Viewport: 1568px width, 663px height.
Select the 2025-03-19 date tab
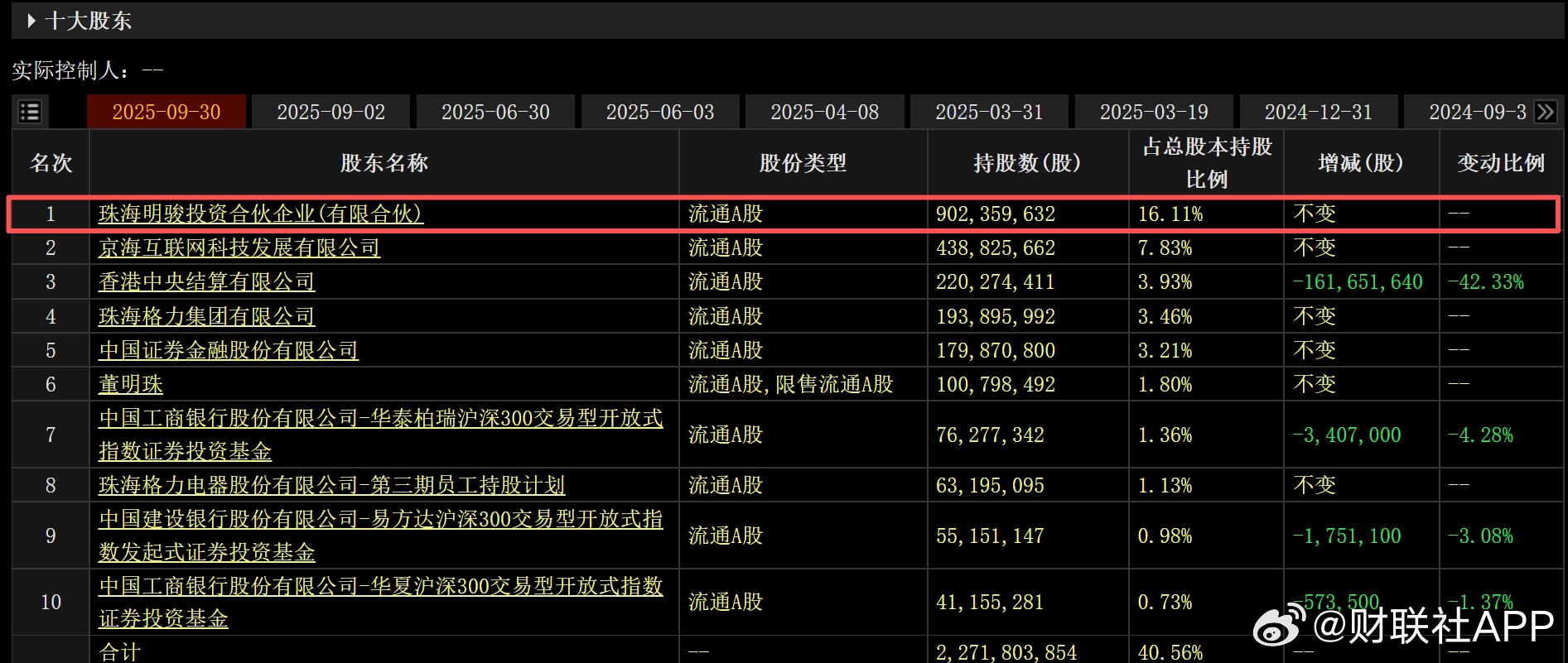click(x=1154, y=112)
